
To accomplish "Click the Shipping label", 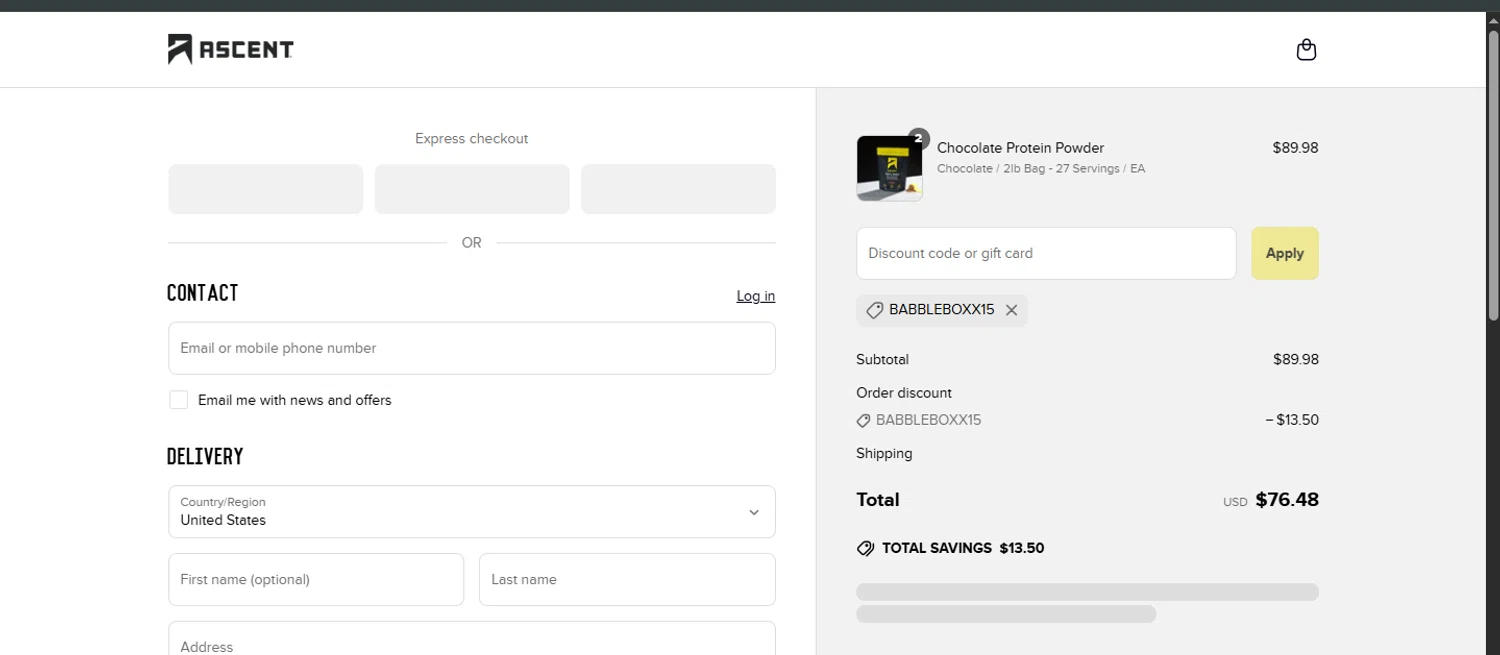I will point(884,453).
